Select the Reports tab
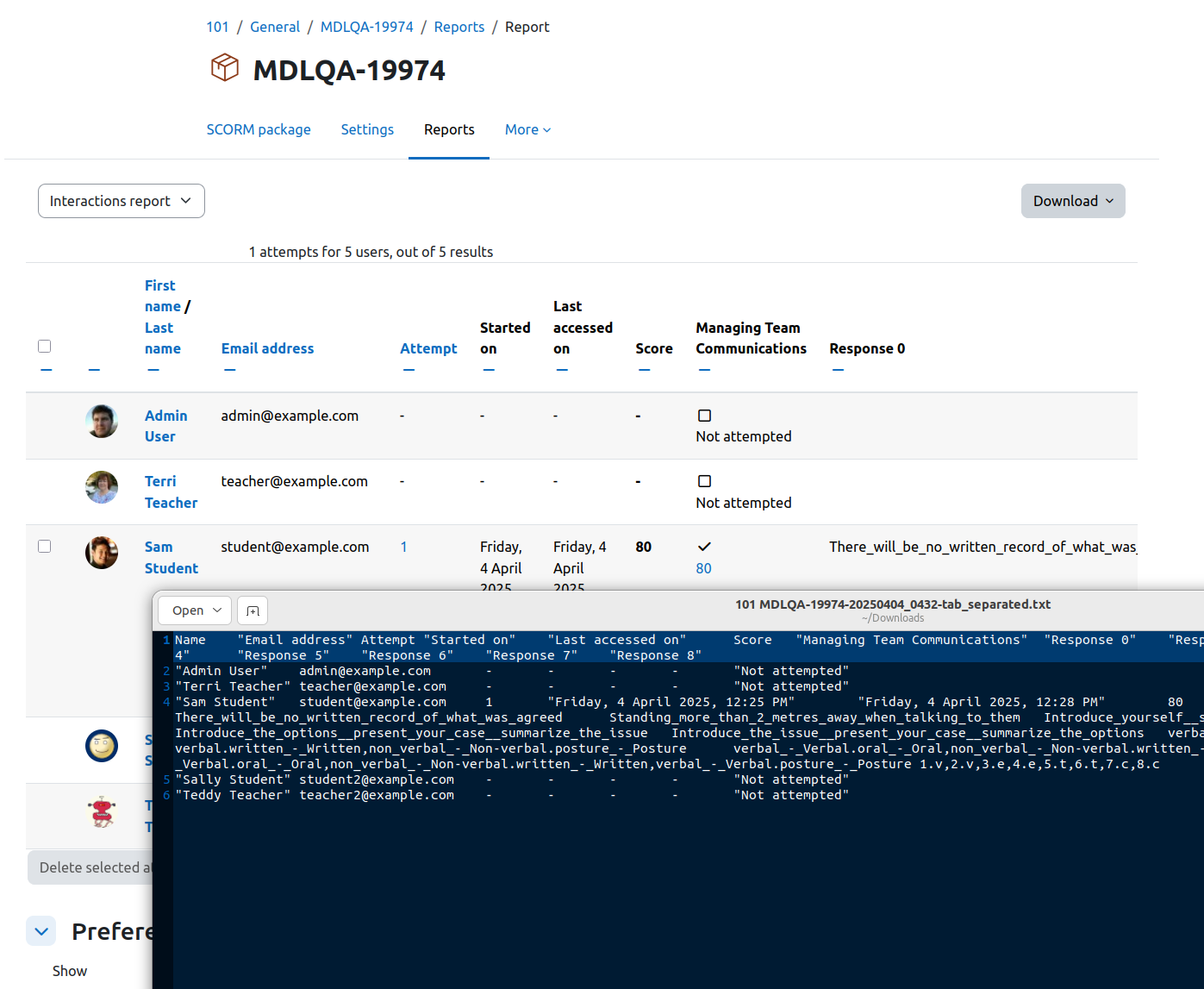This screenshot has height=989, width=1204. (449, 129)
